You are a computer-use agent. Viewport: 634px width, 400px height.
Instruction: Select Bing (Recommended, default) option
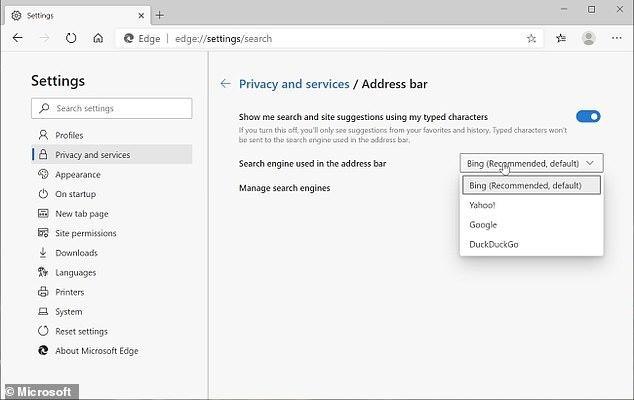531,185
